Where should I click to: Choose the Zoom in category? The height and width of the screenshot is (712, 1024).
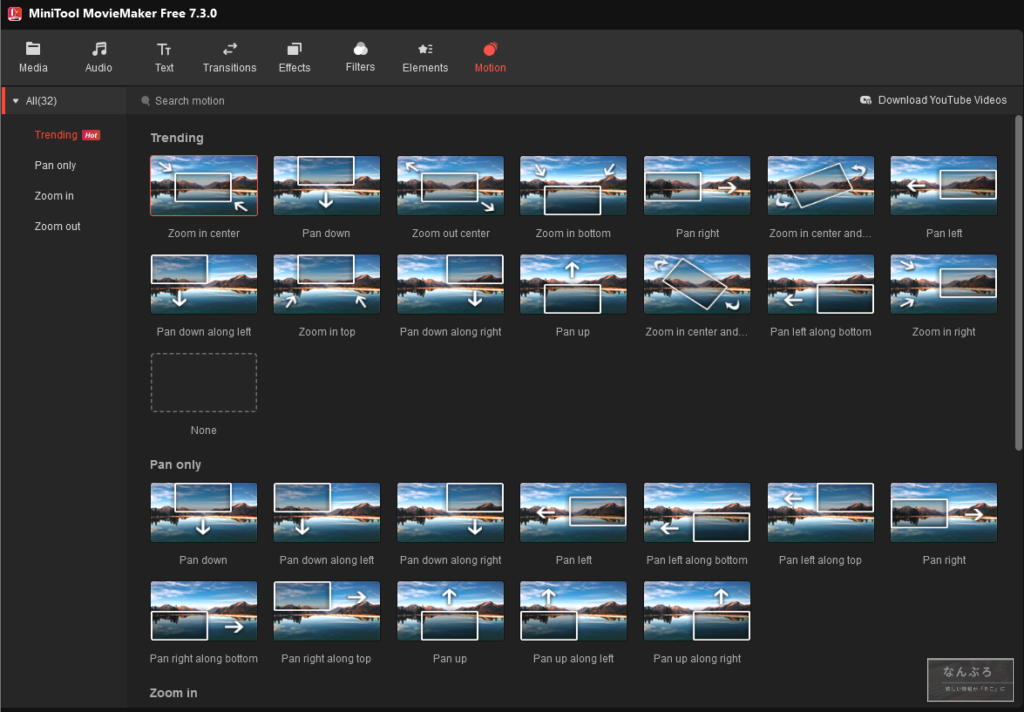pos(54,196)
